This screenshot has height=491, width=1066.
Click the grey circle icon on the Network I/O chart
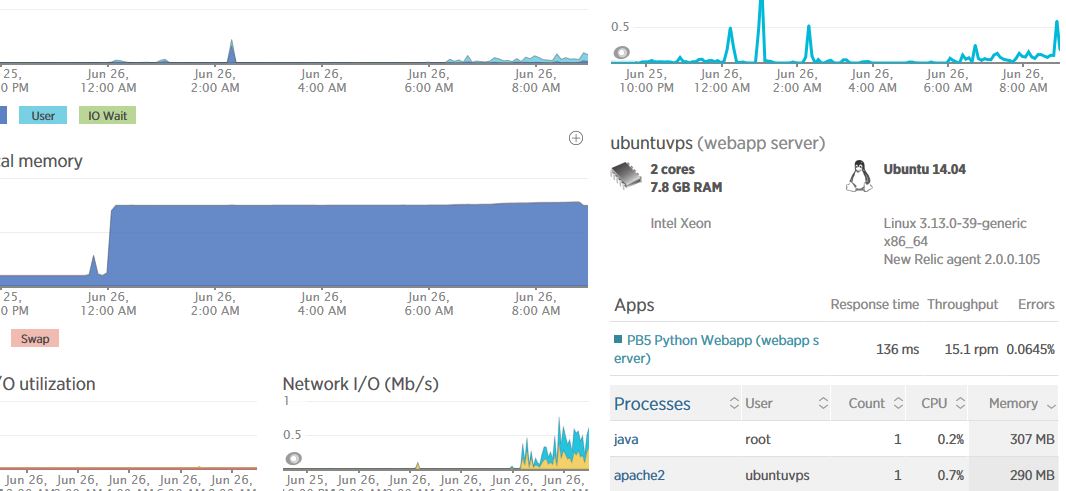[x=293, y=459]
